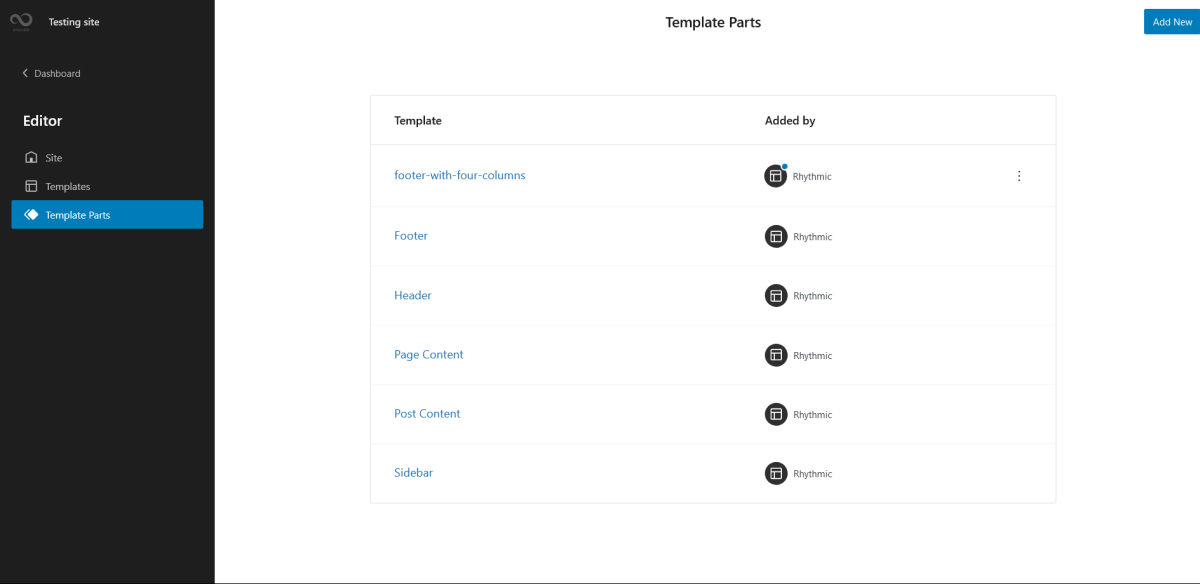
Task: Open the footer-with-four-columns template part
Action: pos(460,175)
